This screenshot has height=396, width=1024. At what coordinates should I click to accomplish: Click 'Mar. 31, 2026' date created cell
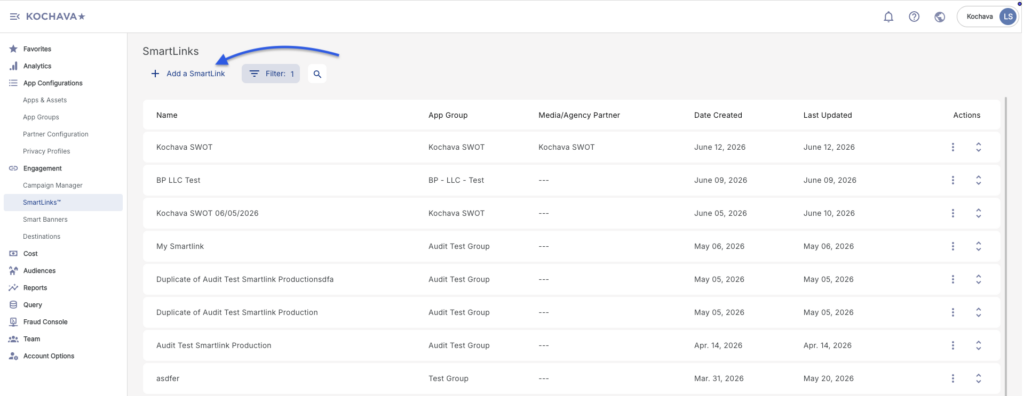pyautogui.click(x=719, y=378)
